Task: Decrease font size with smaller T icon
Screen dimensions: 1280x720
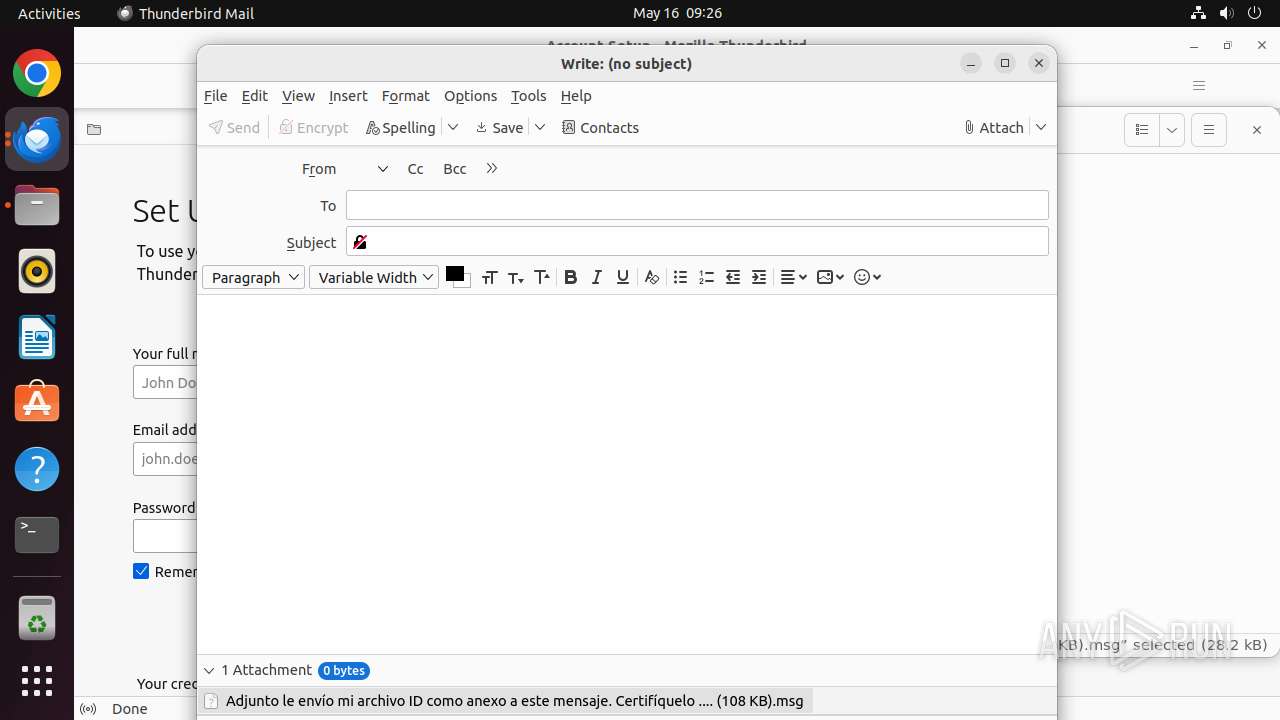Action: click(515, 277)
